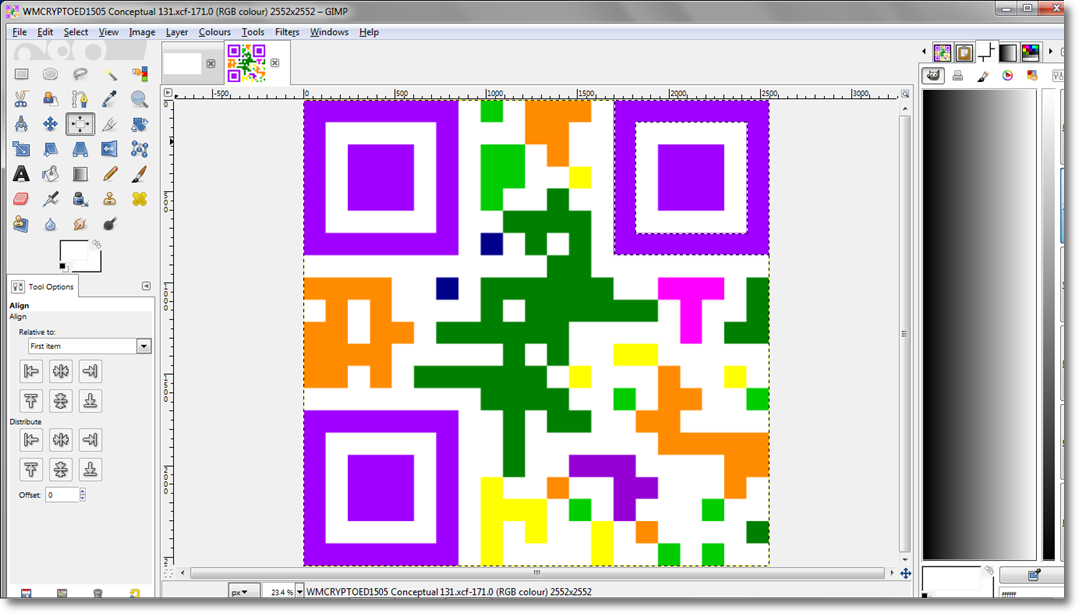The height and width of the screenshot is (615, 1080).
Task: Select the Measure compass tool
Action: point(21,124)
